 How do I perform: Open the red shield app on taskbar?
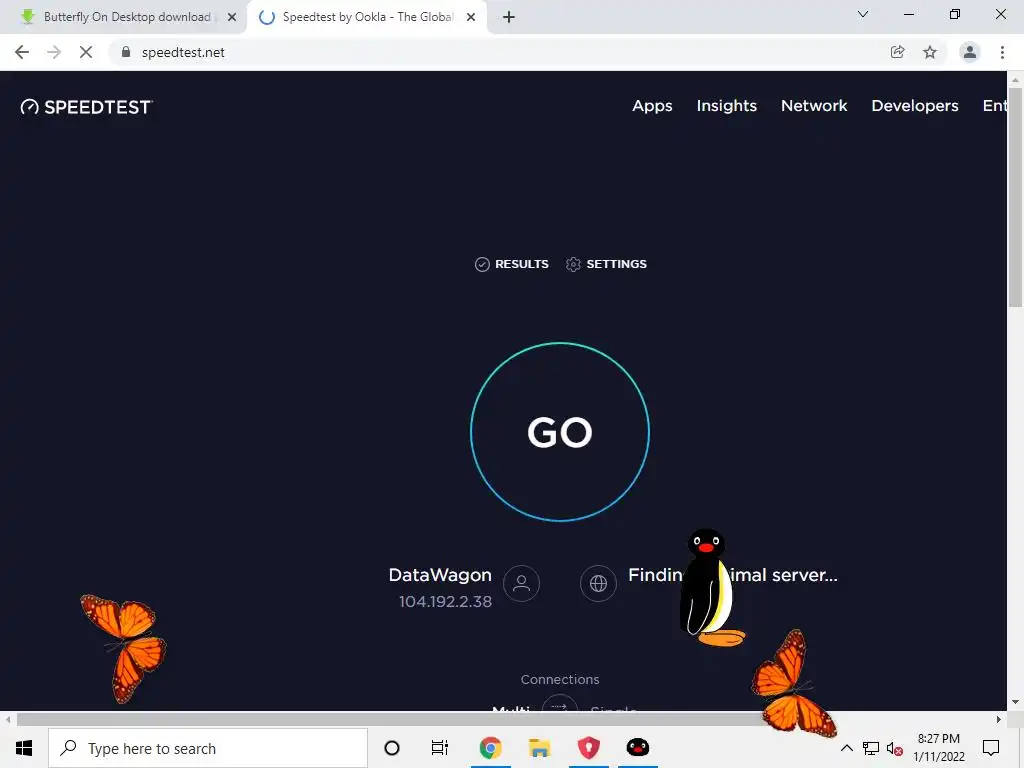(588, 748)
